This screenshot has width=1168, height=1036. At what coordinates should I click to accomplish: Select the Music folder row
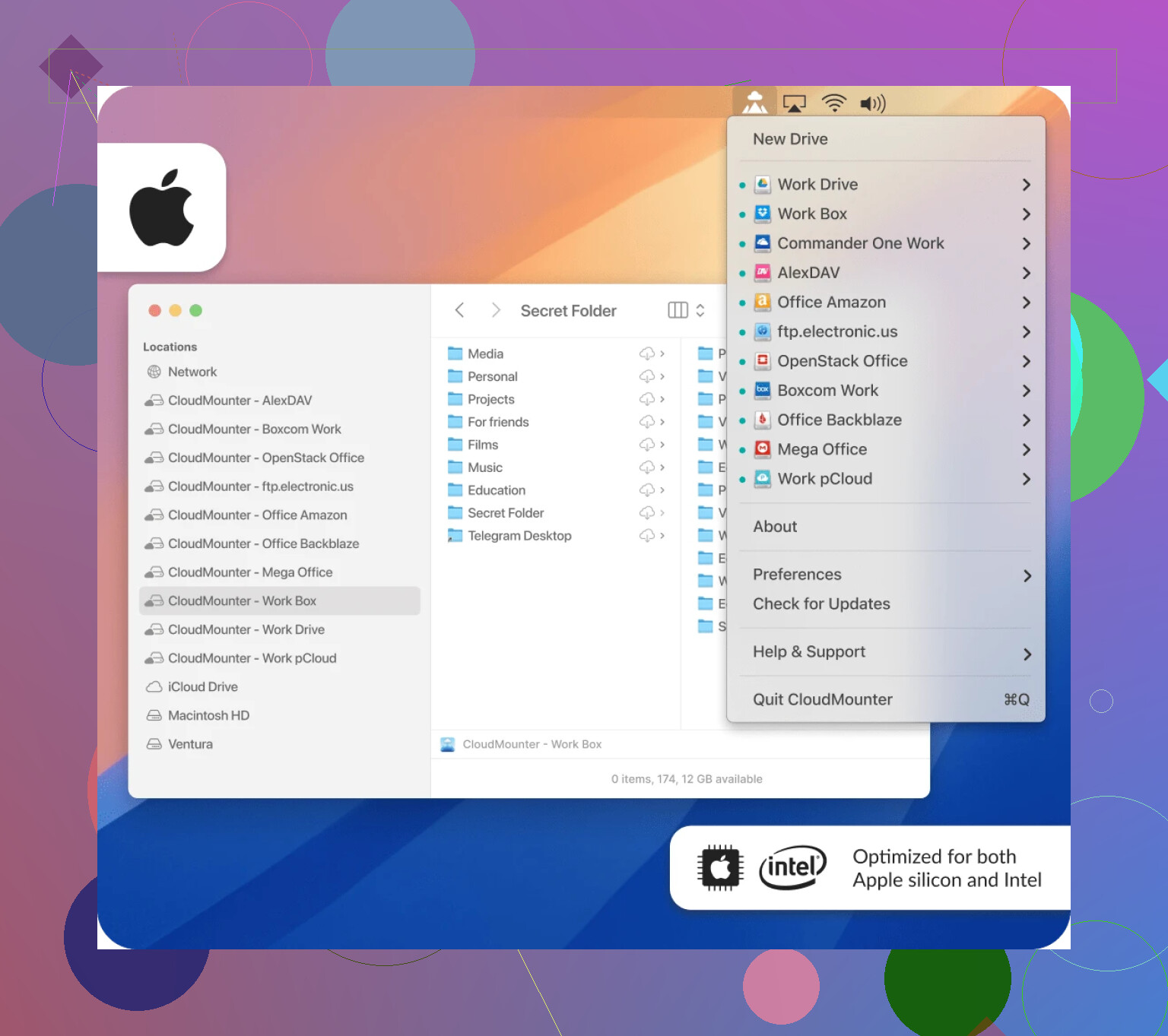557,467
